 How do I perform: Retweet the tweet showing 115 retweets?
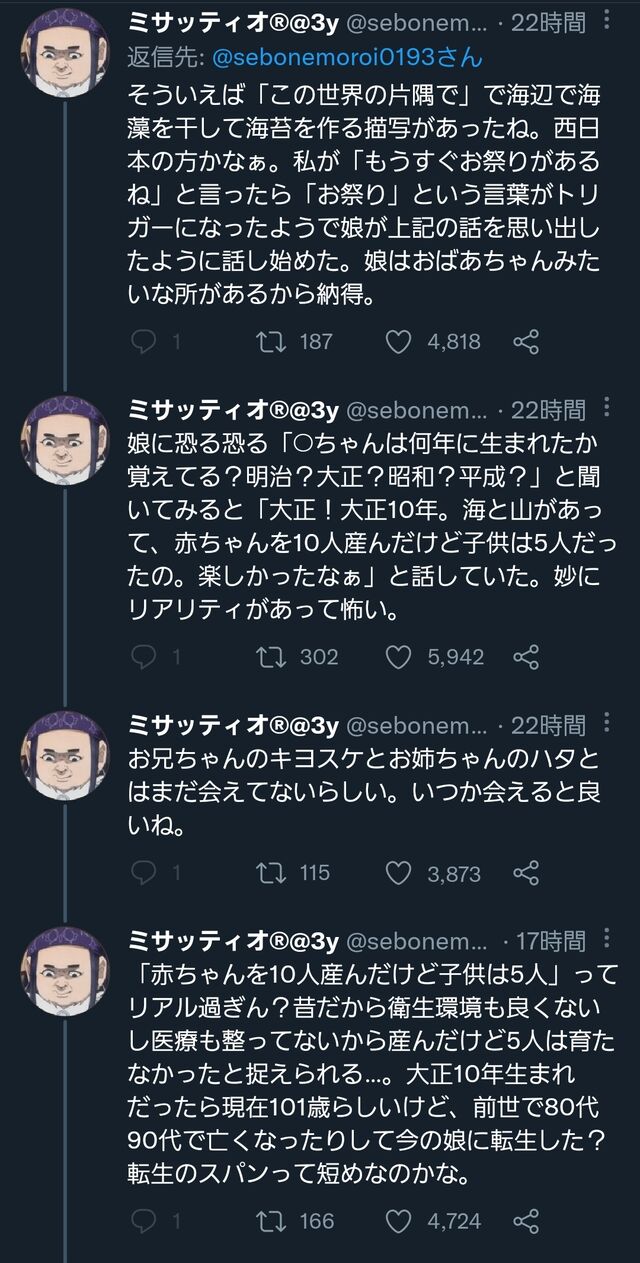click(268, 873)
